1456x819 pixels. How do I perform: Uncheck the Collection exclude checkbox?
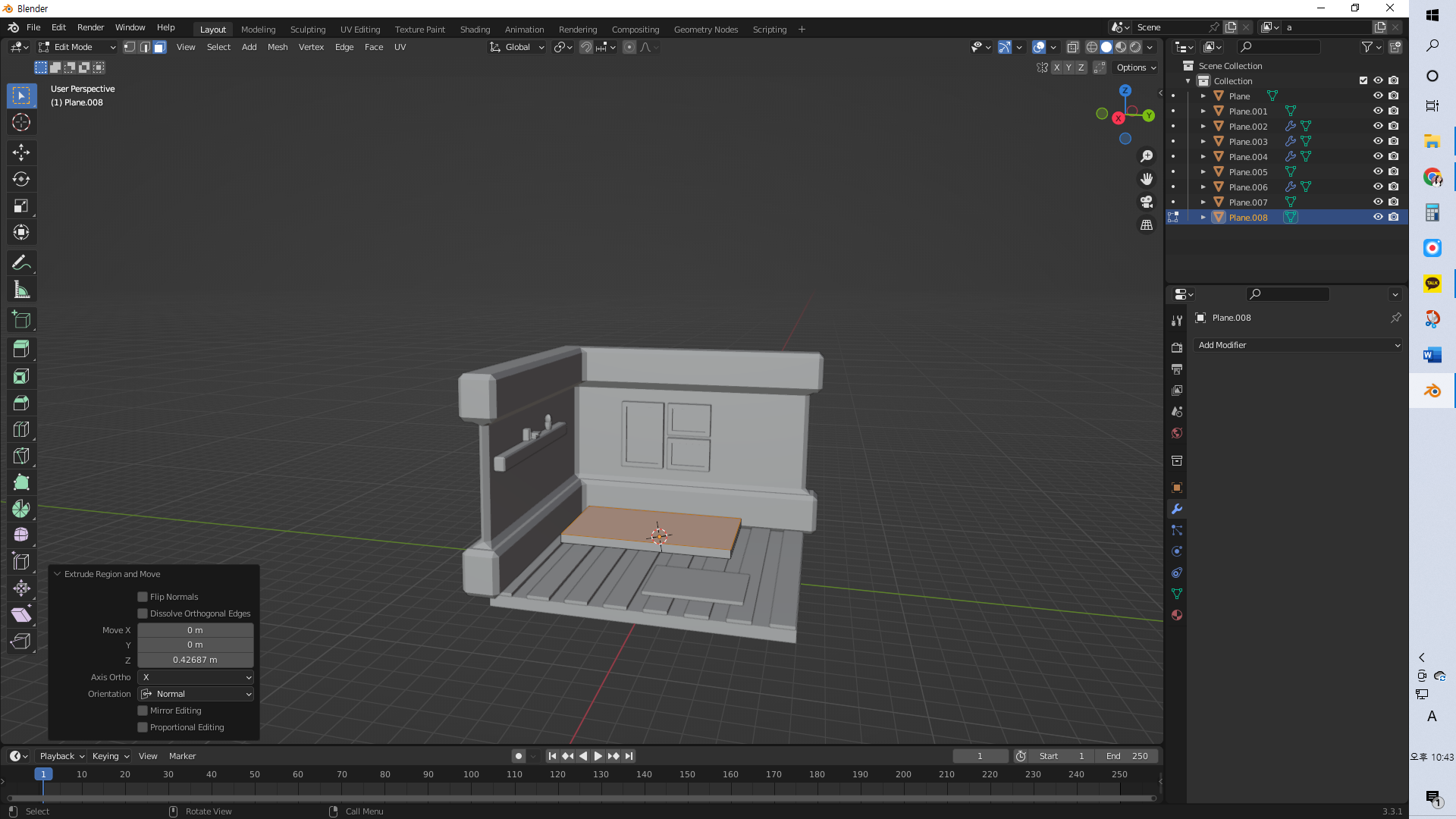pos(1363,80)
